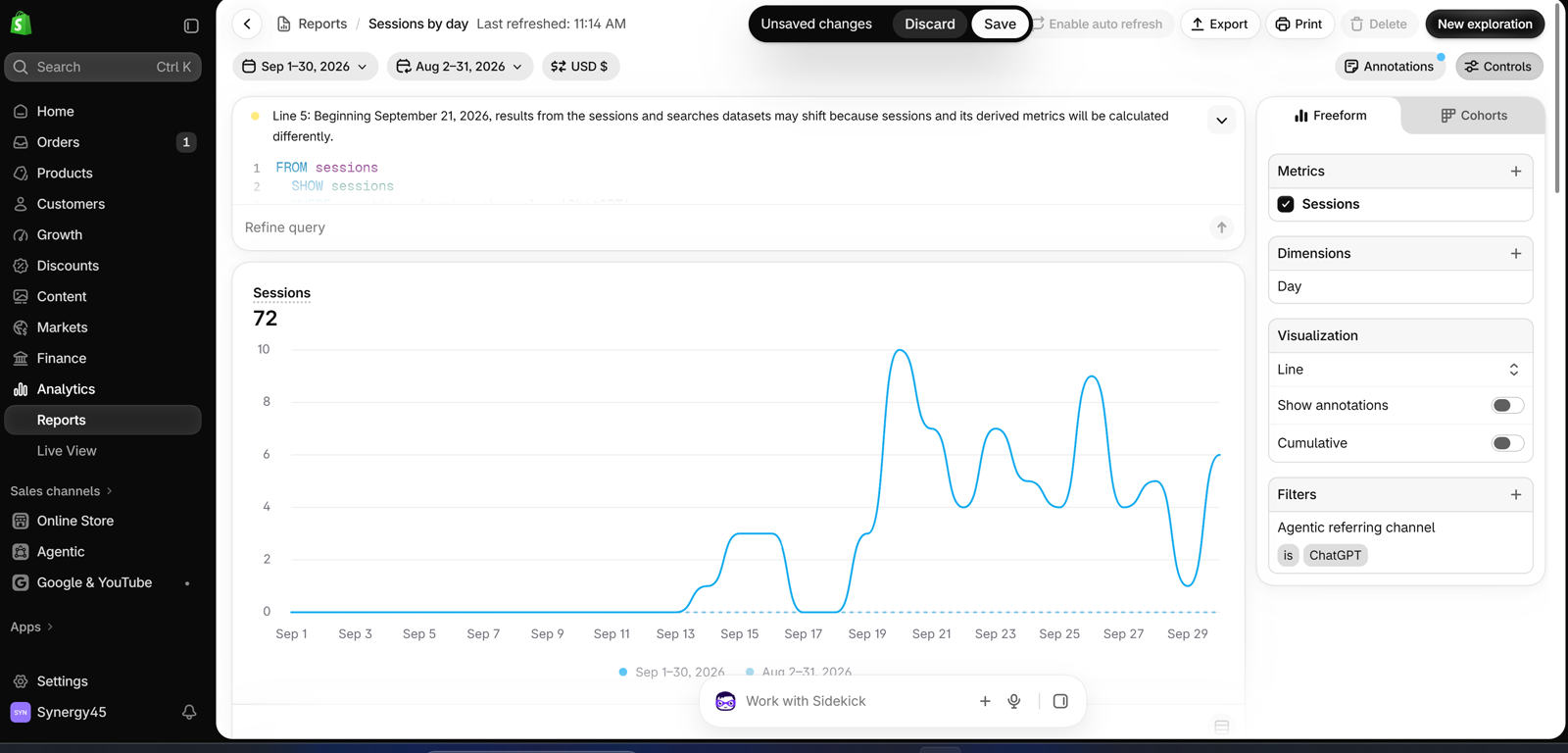The width and height of the screenshot is (1568, 753).
Task: Switch to the Freeform tab
Action: 1330,116
